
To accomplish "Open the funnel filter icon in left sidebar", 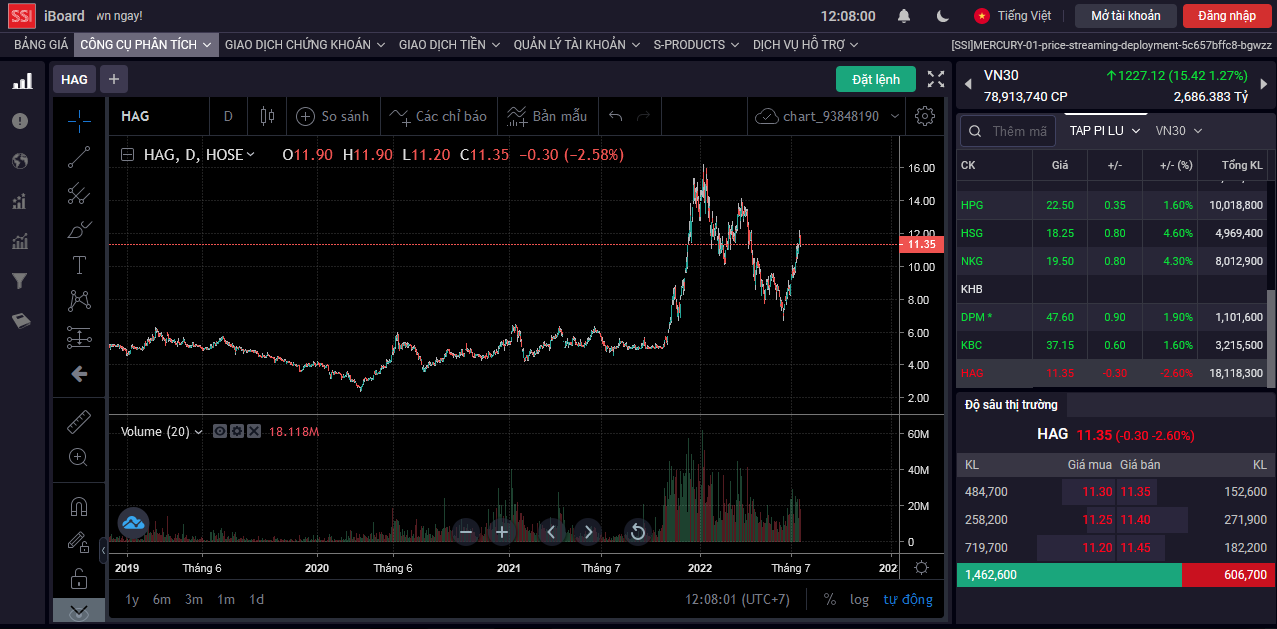I will click(x=19, y=281).
